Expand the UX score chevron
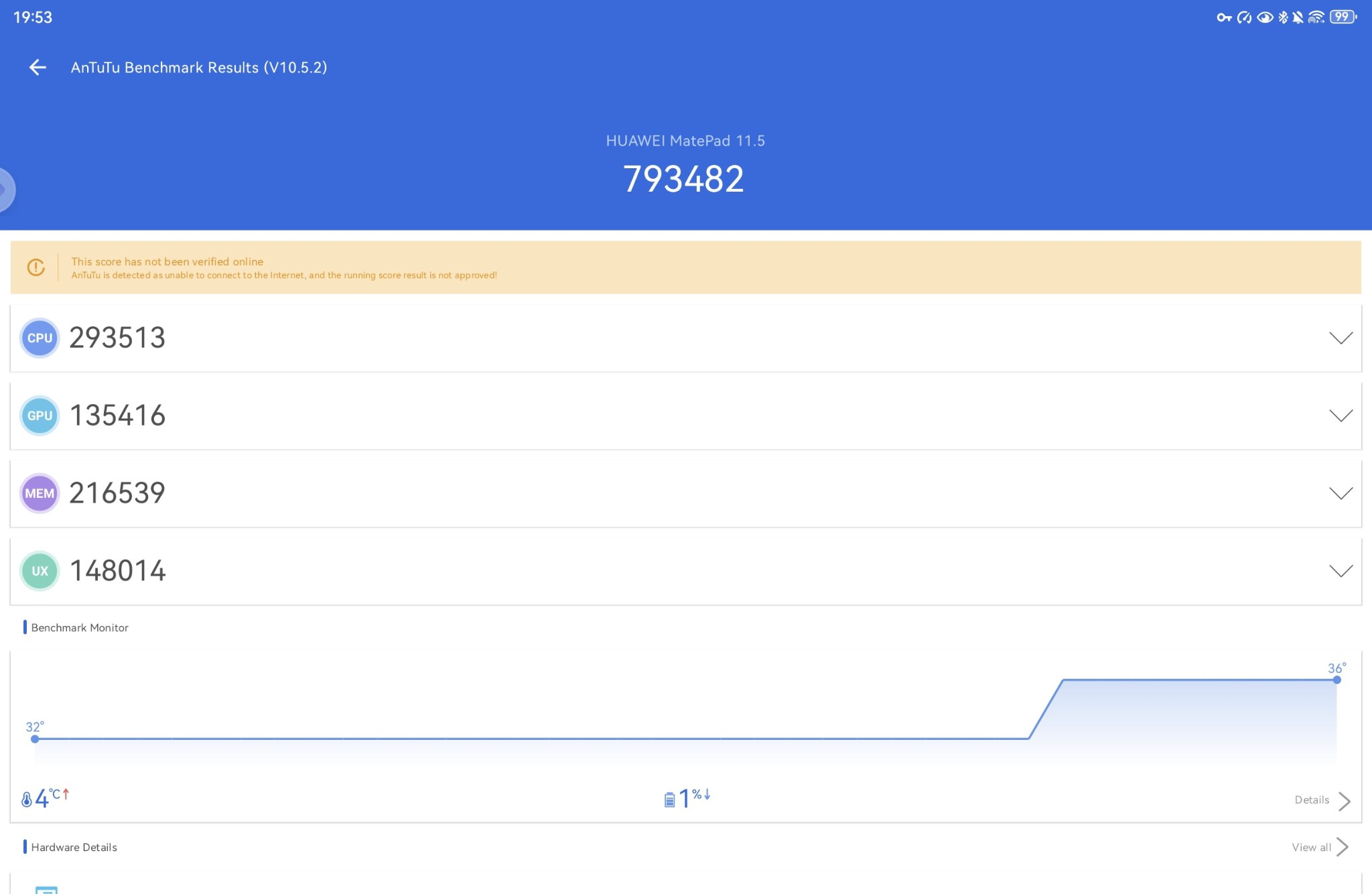 click(x=1341, y=571)
